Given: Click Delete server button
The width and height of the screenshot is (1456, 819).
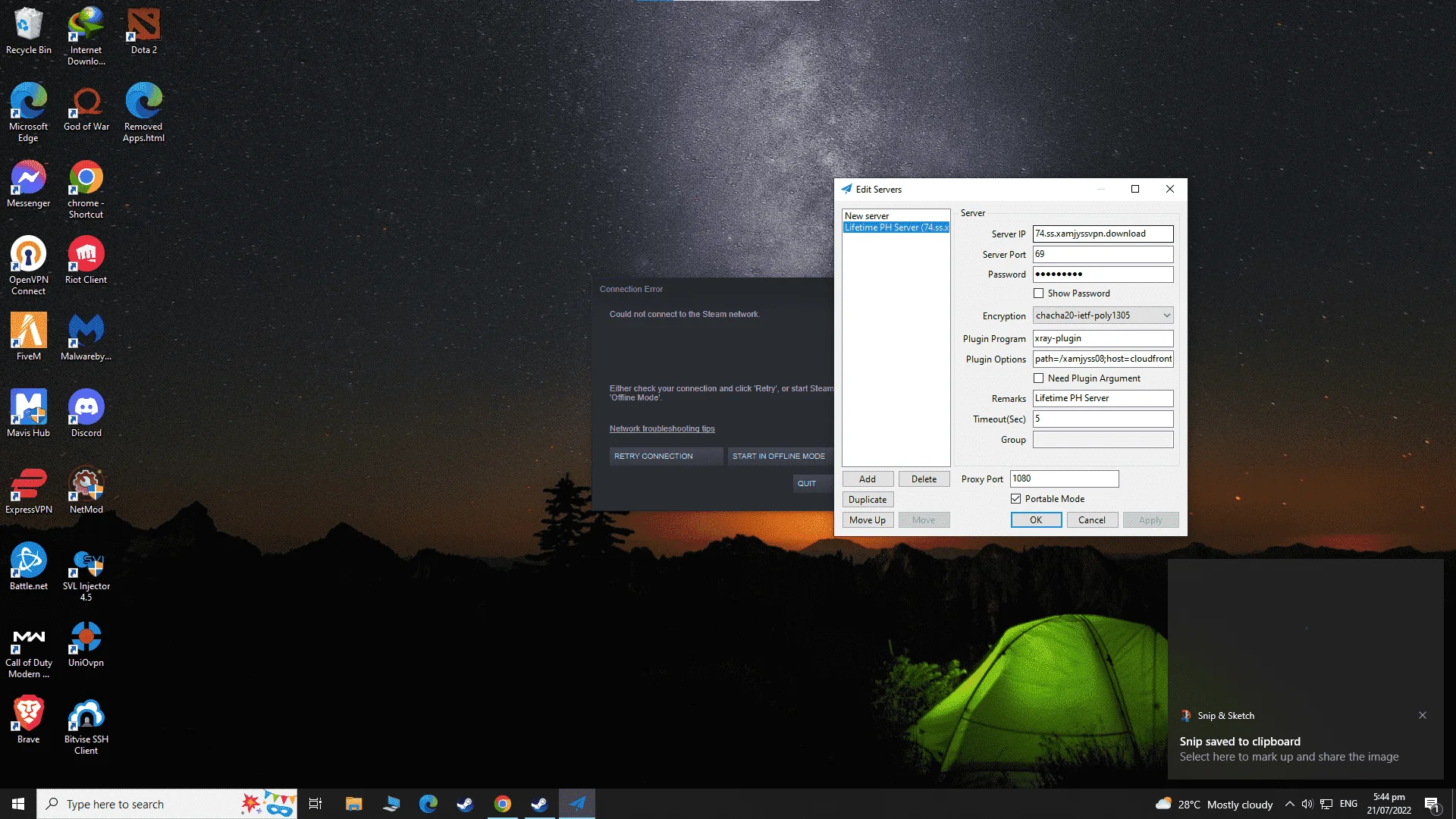Looking at the screenshot, I should click(x=924, y=479).
